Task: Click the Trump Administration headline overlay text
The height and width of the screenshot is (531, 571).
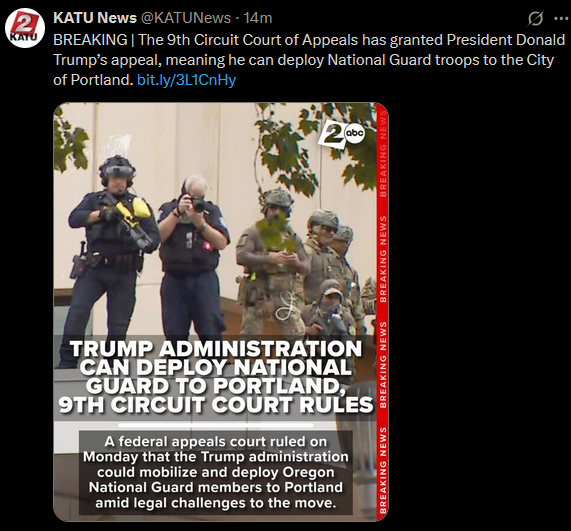Action: [216, 377]
